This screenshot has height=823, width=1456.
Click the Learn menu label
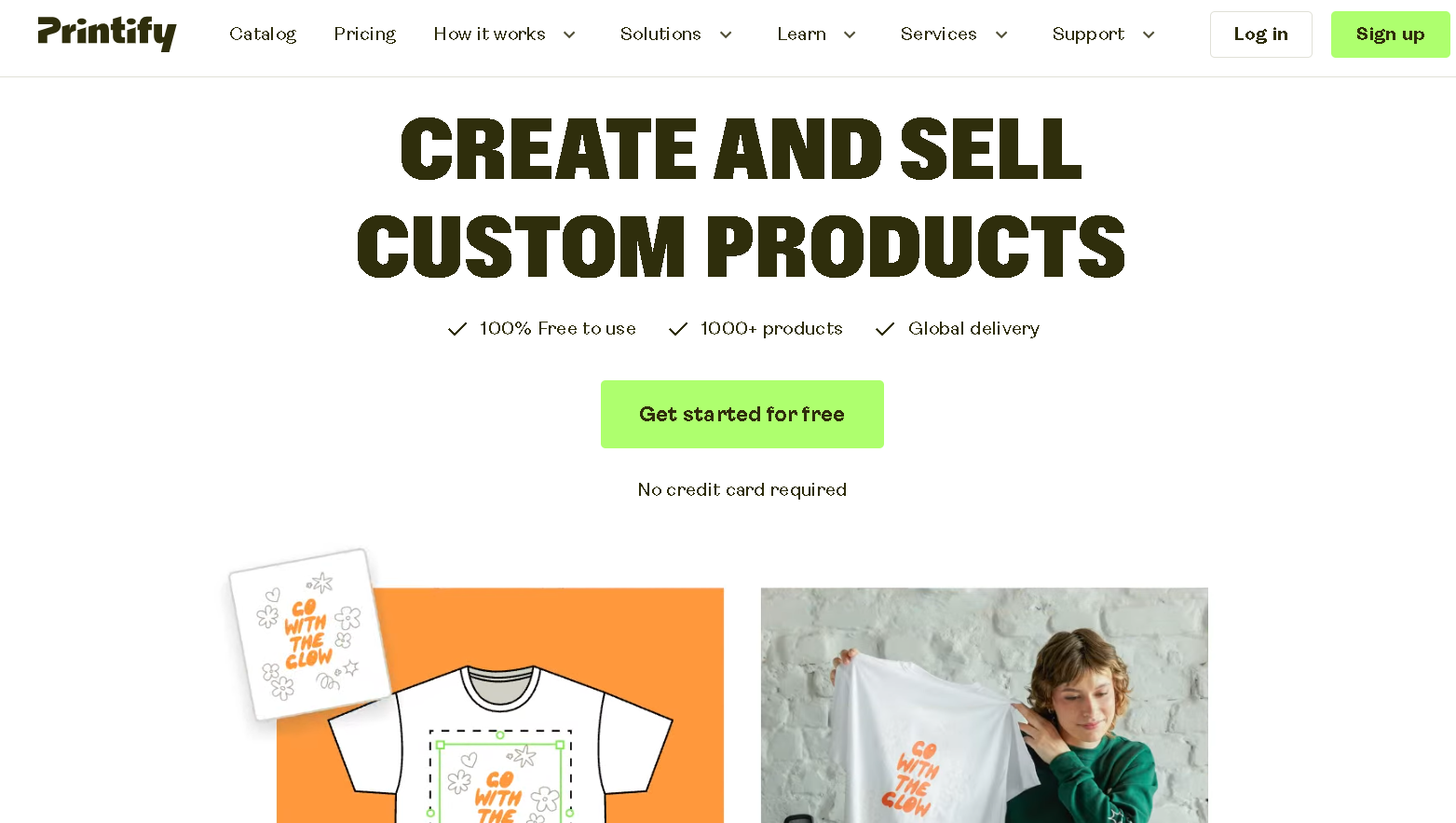(802, 34)
